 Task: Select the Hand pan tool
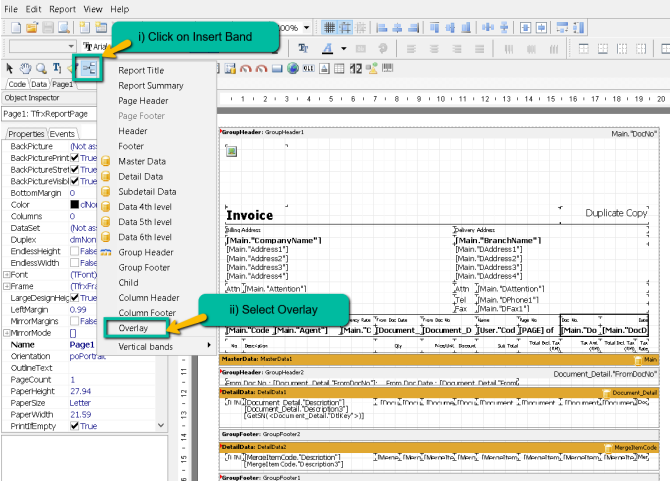point(27,68)
